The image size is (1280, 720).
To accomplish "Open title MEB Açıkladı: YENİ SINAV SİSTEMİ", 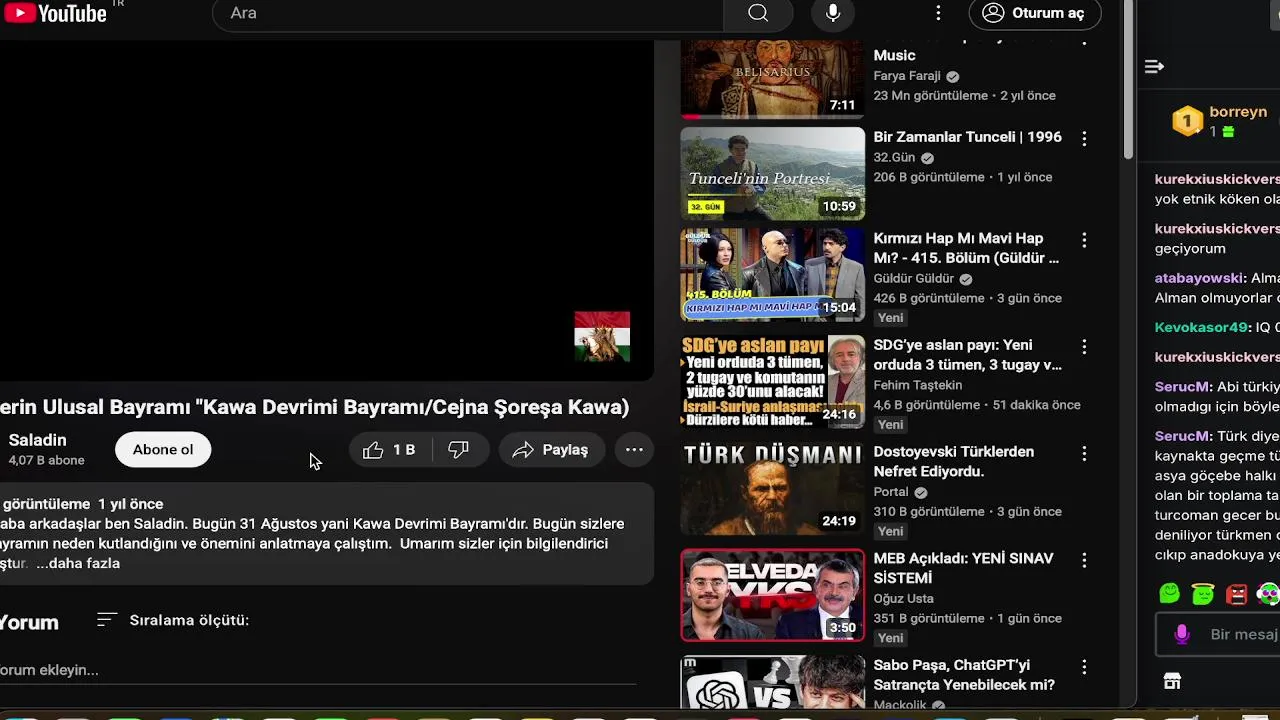I will tap(963, 568).
